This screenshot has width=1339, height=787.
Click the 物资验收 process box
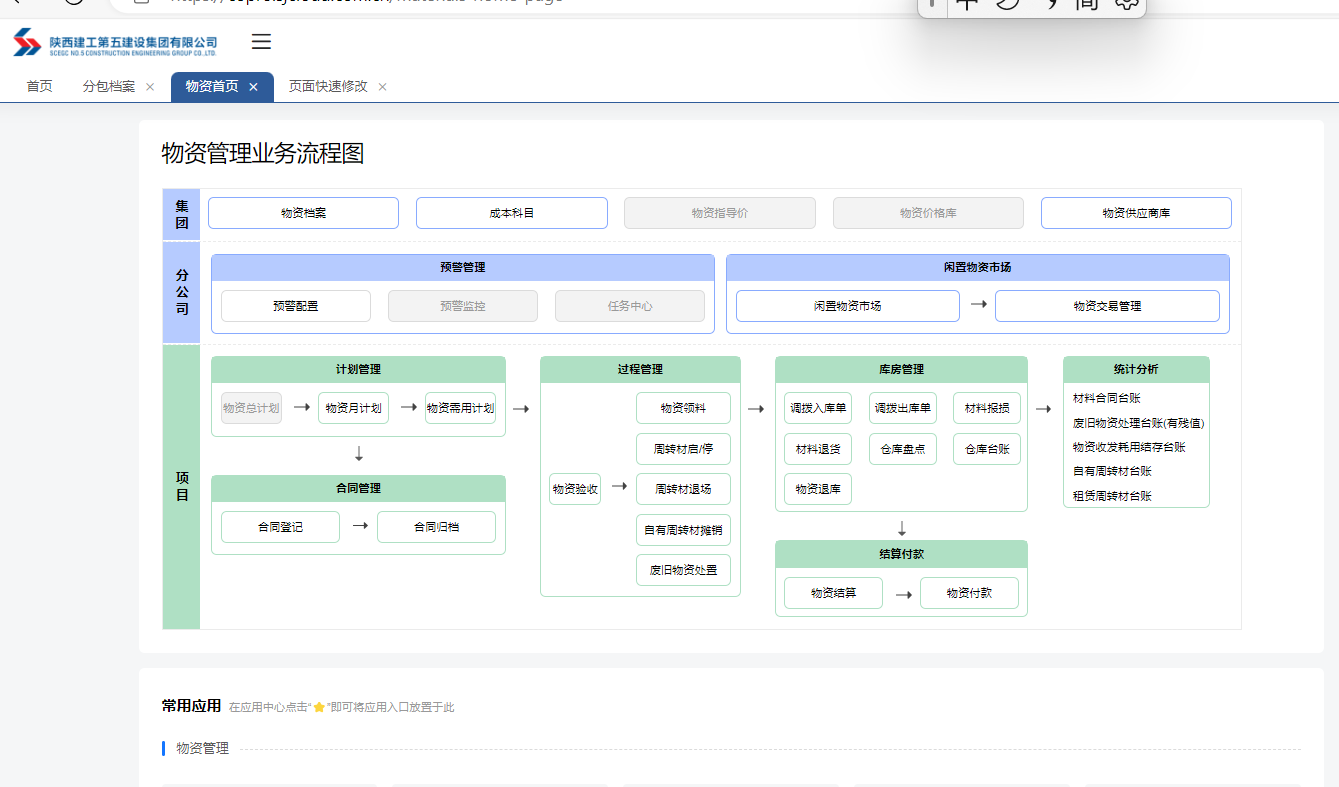(575, 489)
